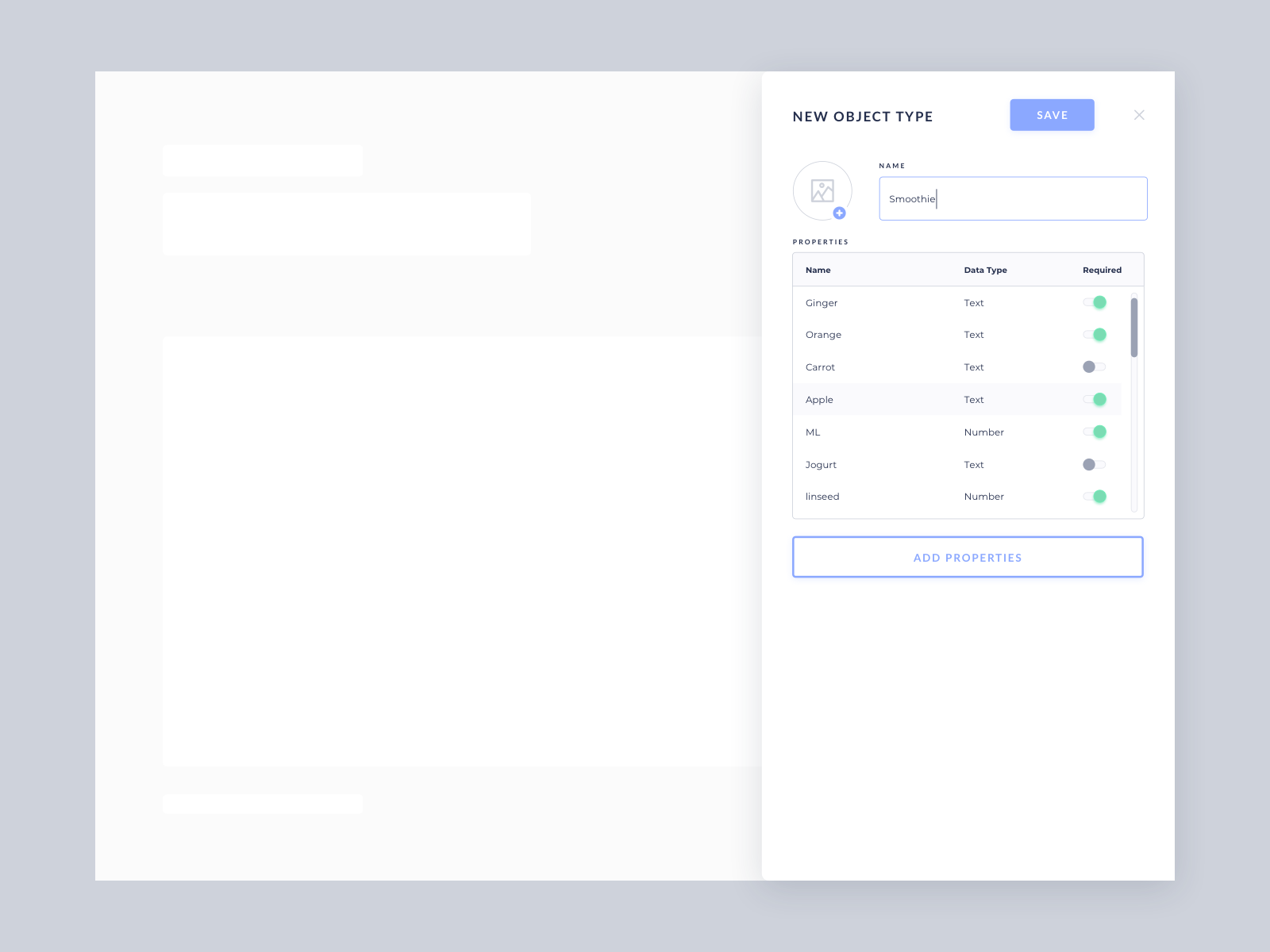
Task: Close the New Object Type panel
Action: pyautogui.click(x=1139, y=115)
